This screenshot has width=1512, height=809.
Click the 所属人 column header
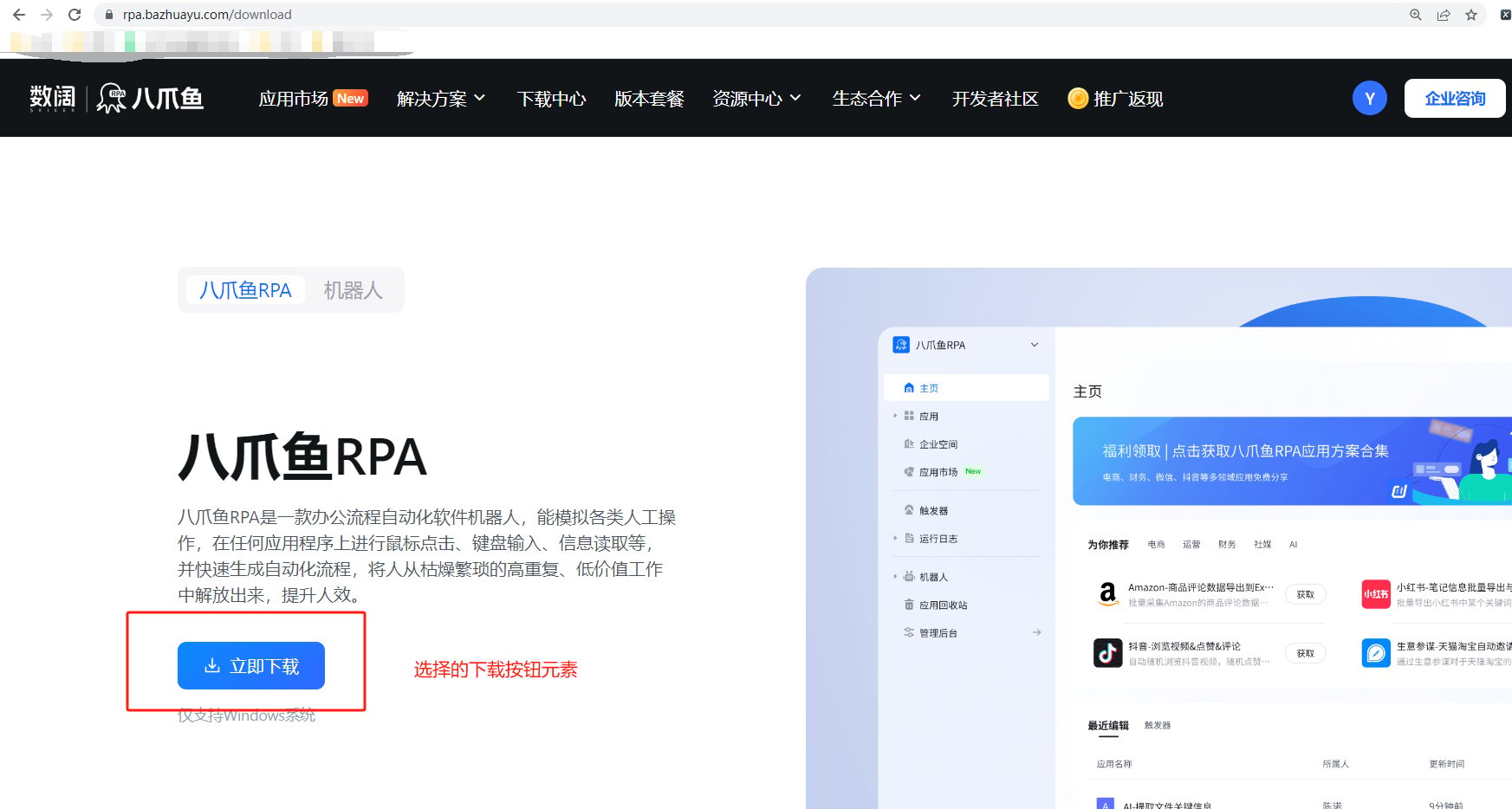coord(1335,764)
